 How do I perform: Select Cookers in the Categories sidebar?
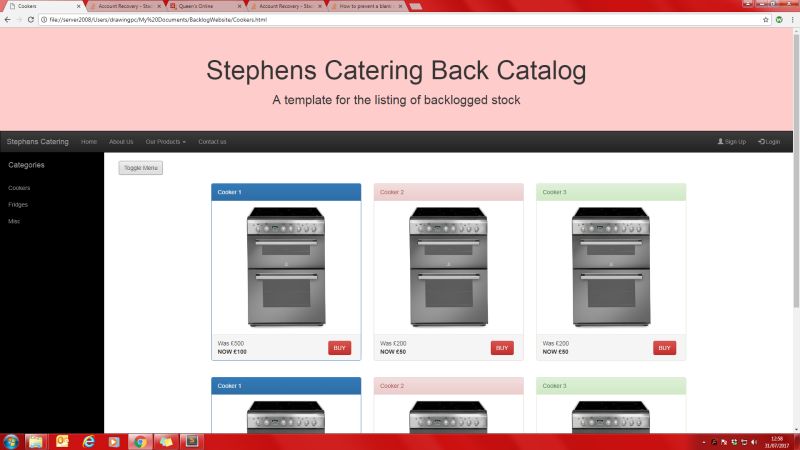(x=19, y=188)
